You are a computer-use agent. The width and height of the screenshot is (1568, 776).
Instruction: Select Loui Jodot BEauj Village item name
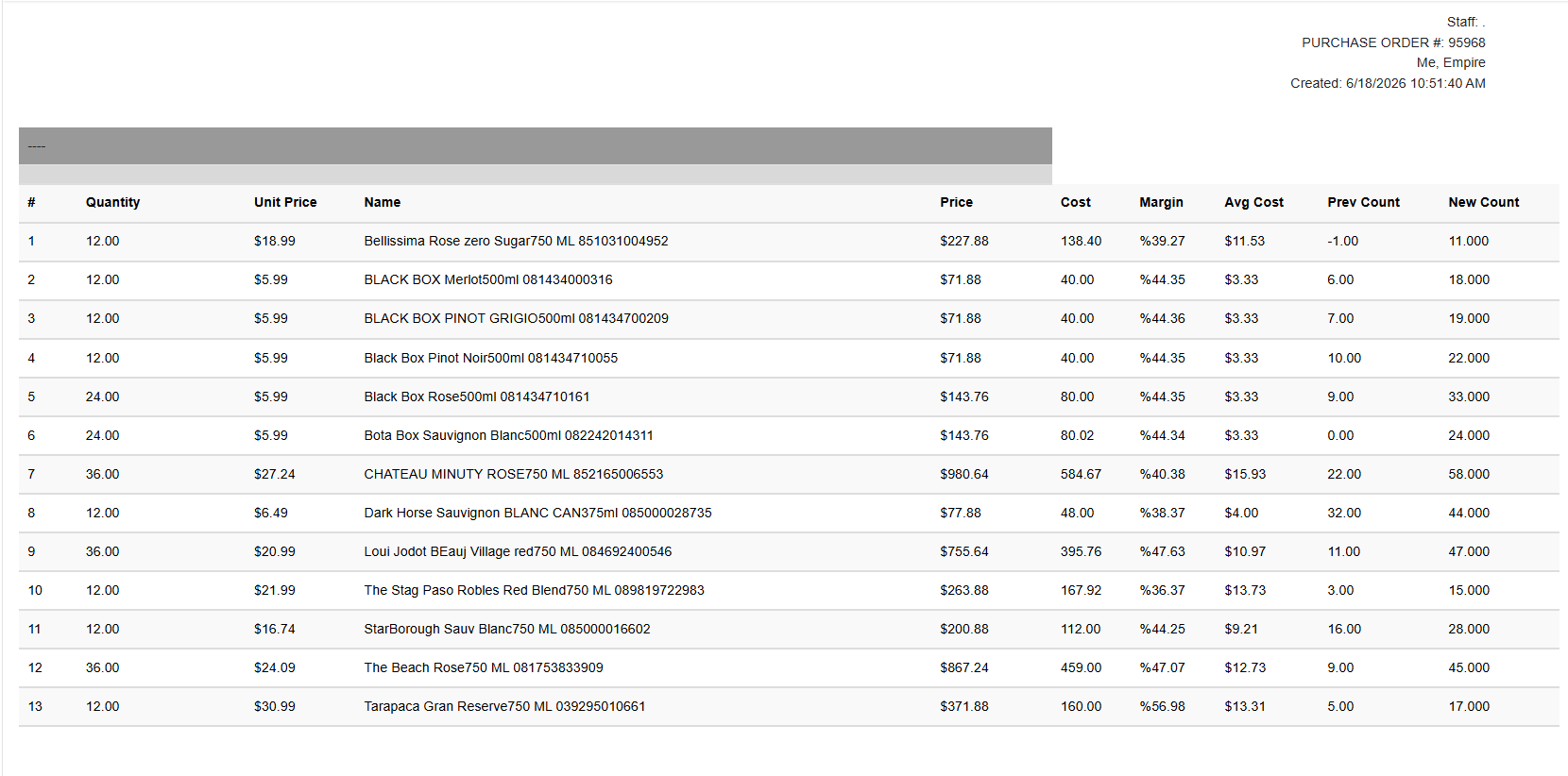(519, 551)
